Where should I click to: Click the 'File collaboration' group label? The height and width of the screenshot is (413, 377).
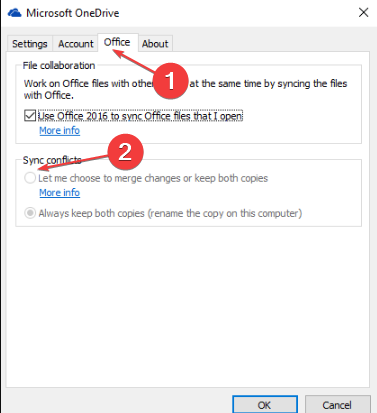click(59, 65)
